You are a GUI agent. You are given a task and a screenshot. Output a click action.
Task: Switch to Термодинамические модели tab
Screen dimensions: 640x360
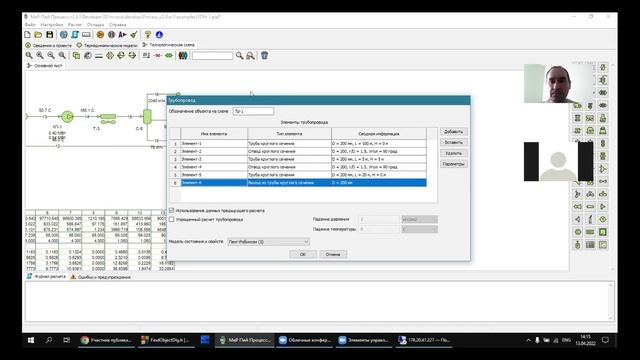click(107, 45)
